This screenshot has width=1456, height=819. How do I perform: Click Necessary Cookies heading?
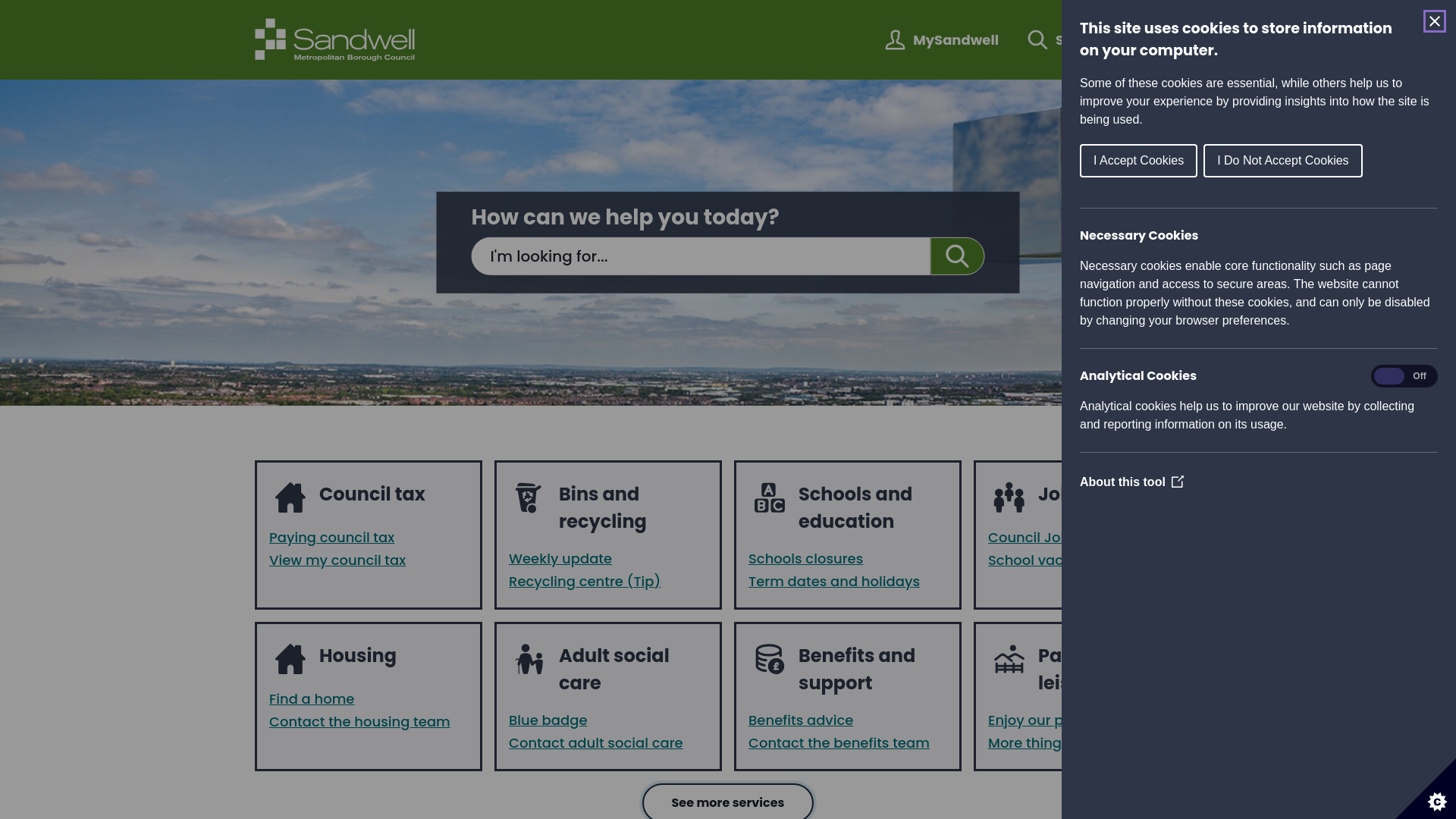point(1139,236)
